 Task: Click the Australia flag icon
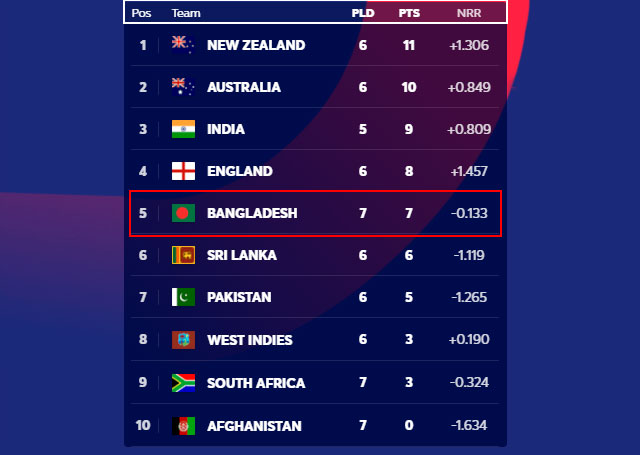183,87
